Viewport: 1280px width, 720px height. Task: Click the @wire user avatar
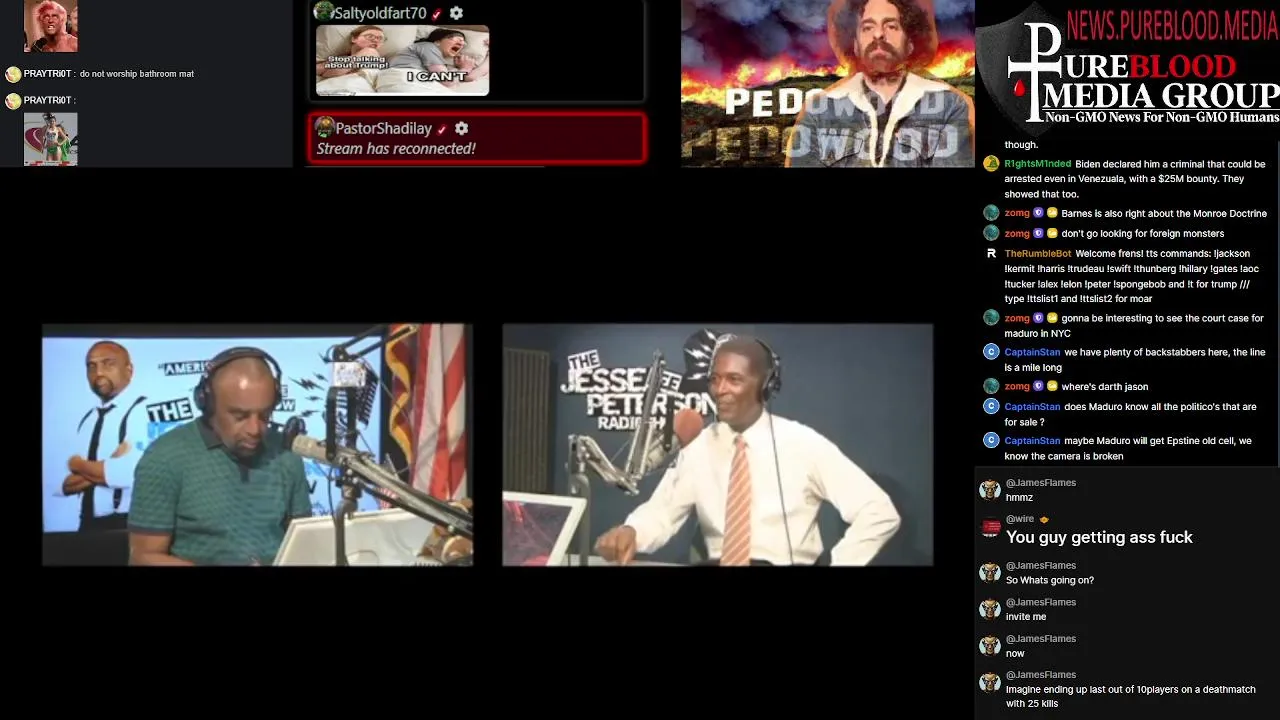990,527
